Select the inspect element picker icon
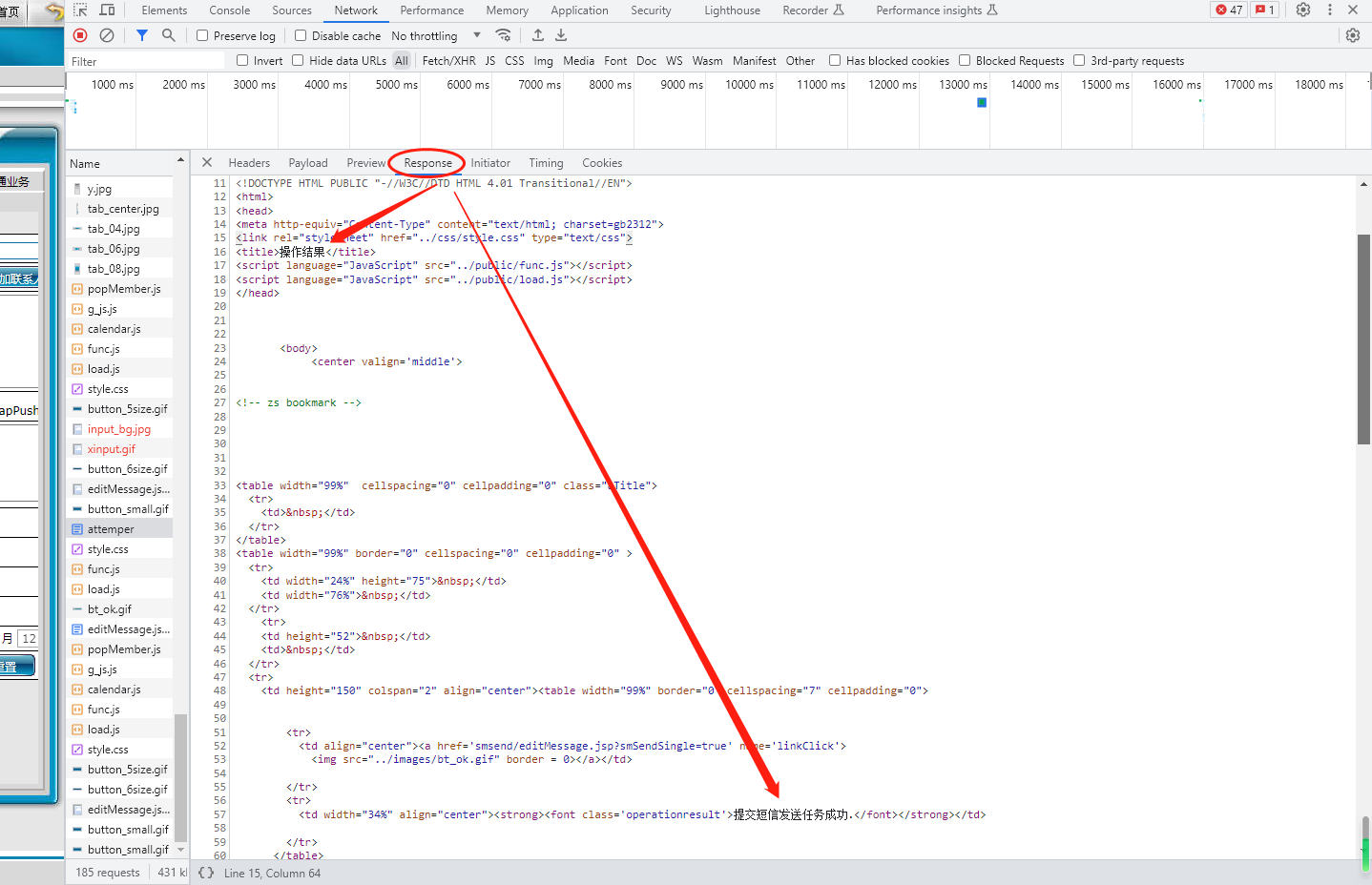Screen dimensions: 1372x885 point(80,10)
